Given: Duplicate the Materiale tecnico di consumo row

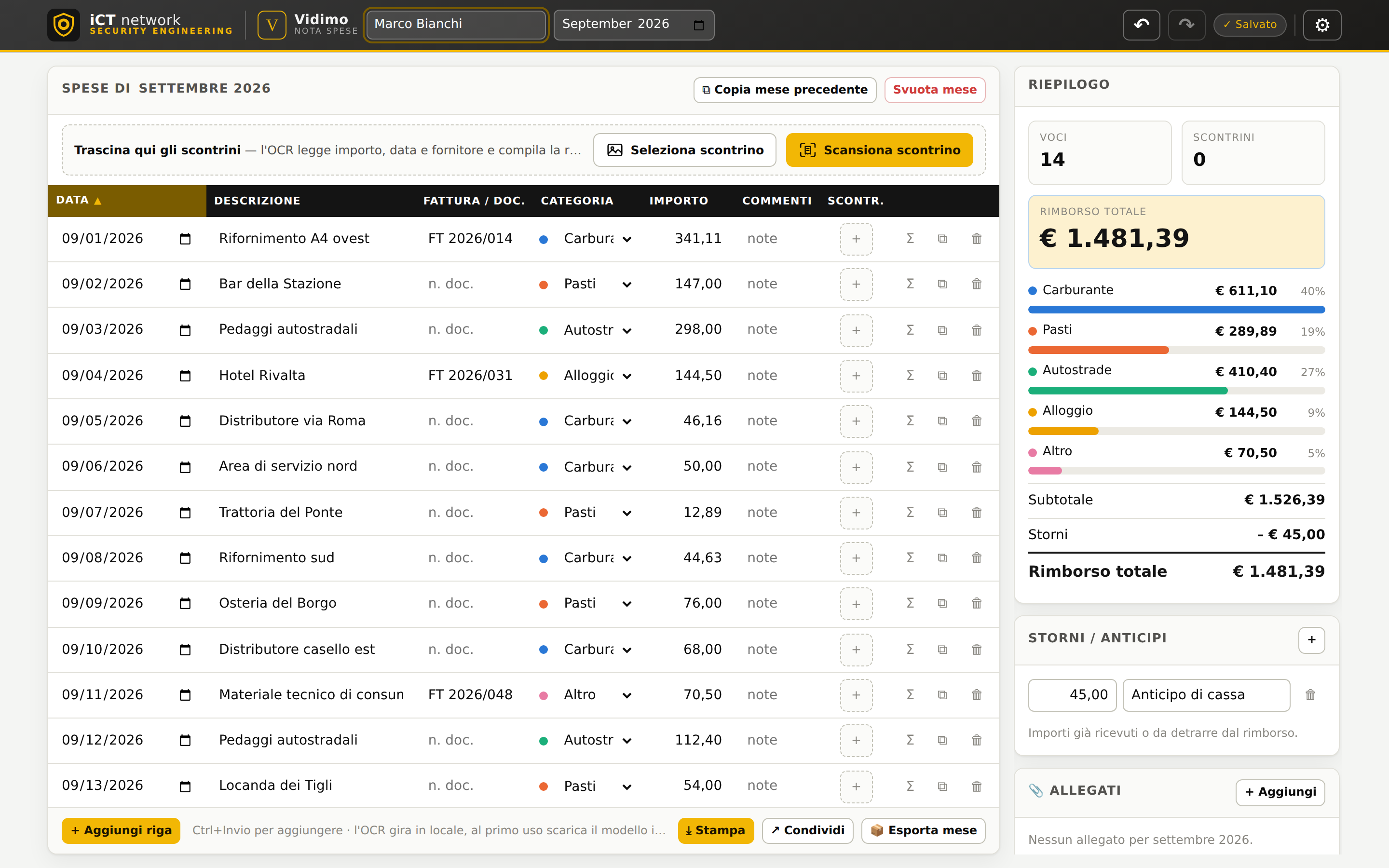Looking at the screenshot, I should tap(942, 694).
